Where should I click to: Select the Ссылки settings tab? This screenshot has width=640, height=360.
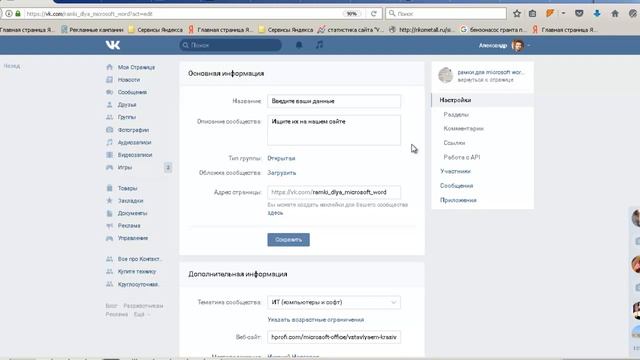pos(454,143)
